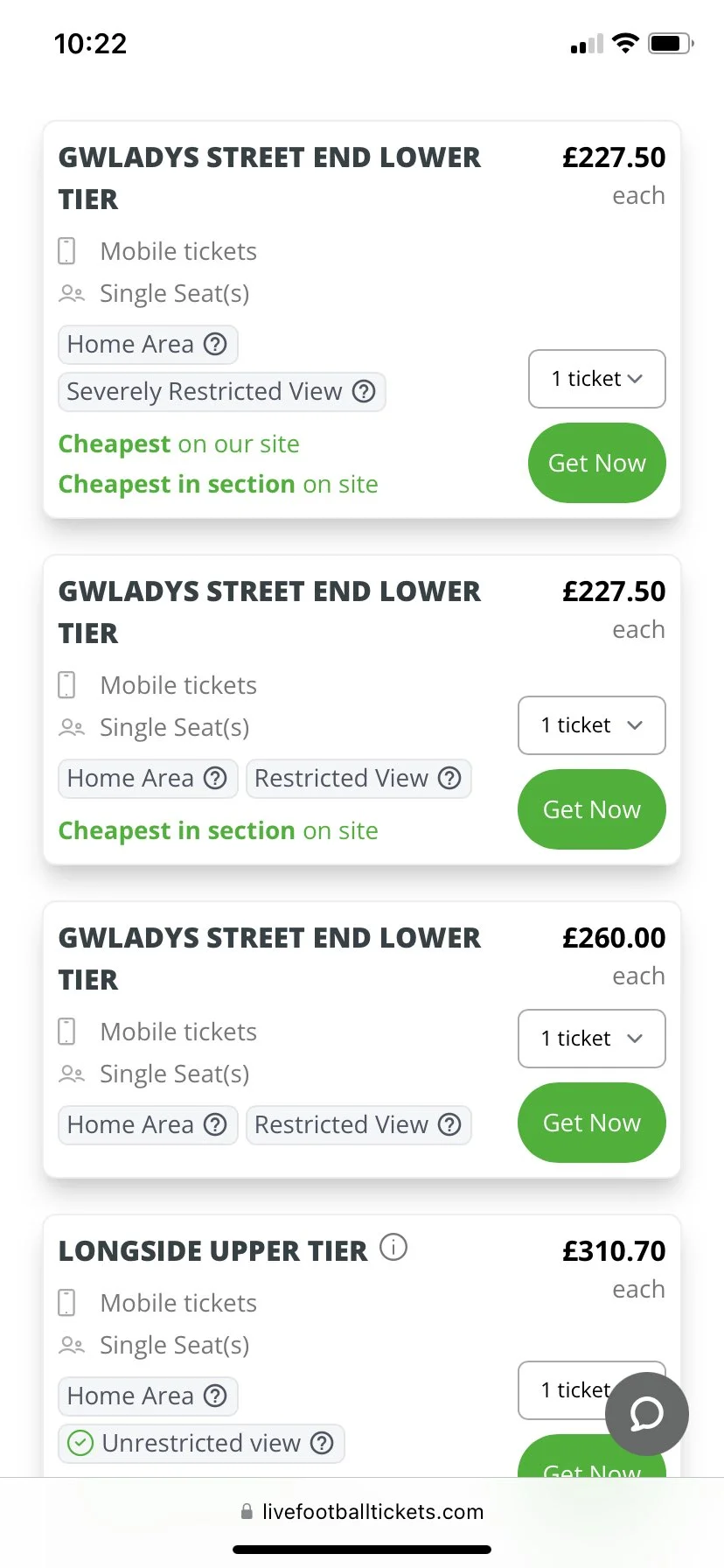Image resolution: width=724 pixels, height=1568 pixels.
Task: Tap help icon on third listing's Home Area
Action: click(215, 1124)
